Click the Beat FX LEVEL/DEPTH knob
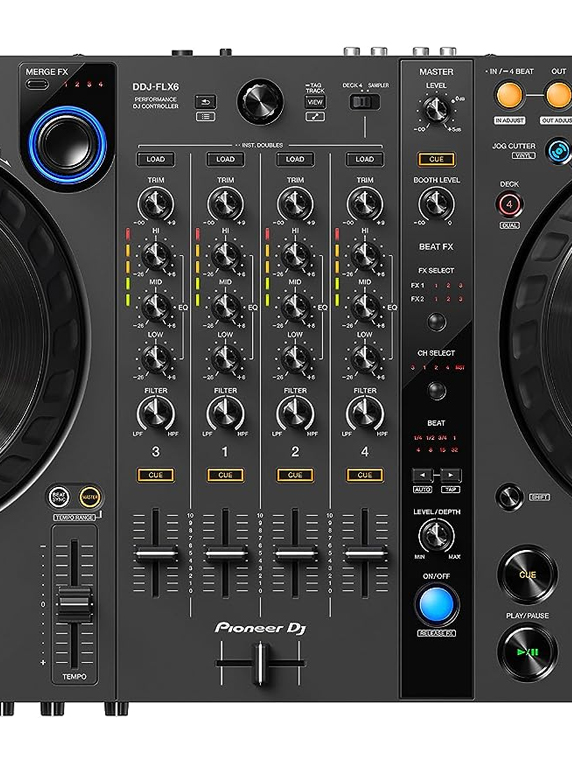Screen dimensions: 572x764 coord(436,535)
